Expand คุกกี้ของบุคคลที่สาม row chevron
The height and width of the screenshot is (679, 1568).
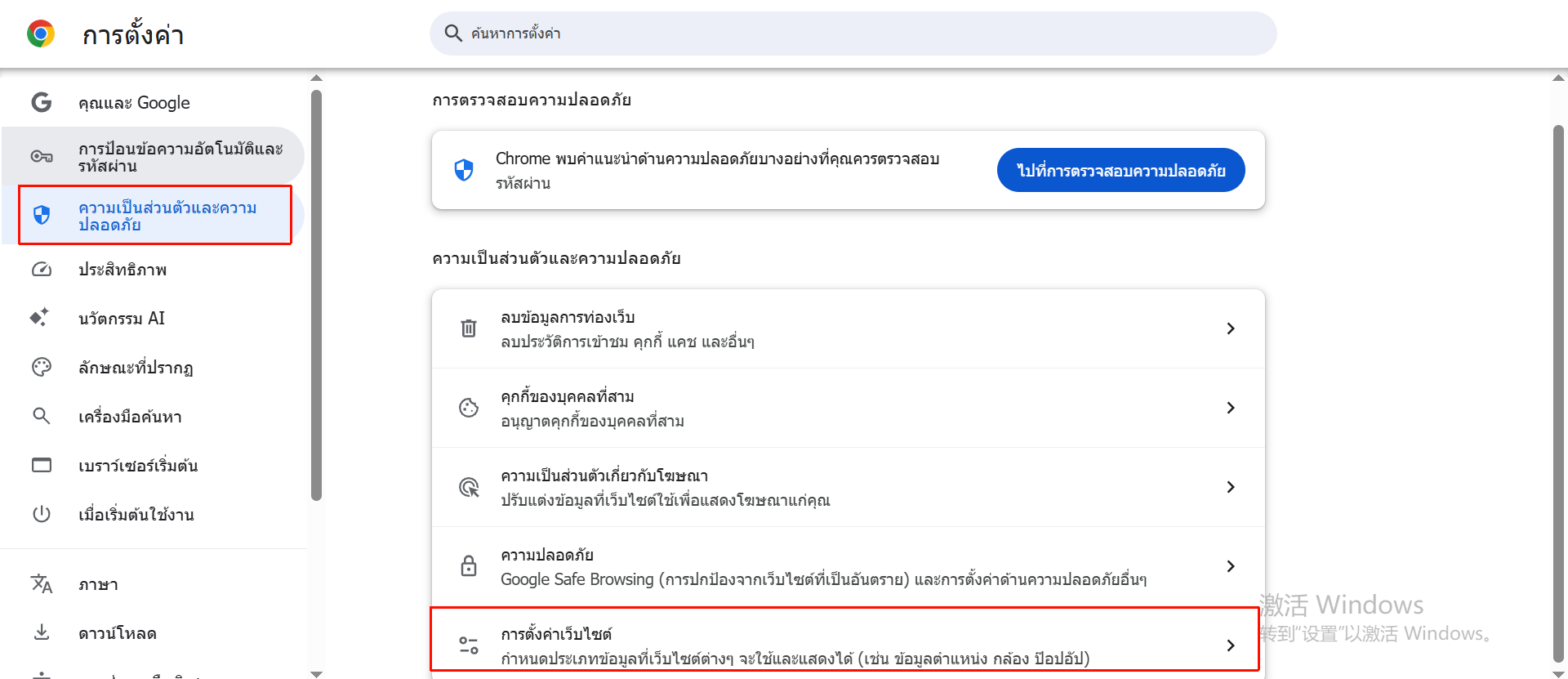coord(1231,408)
